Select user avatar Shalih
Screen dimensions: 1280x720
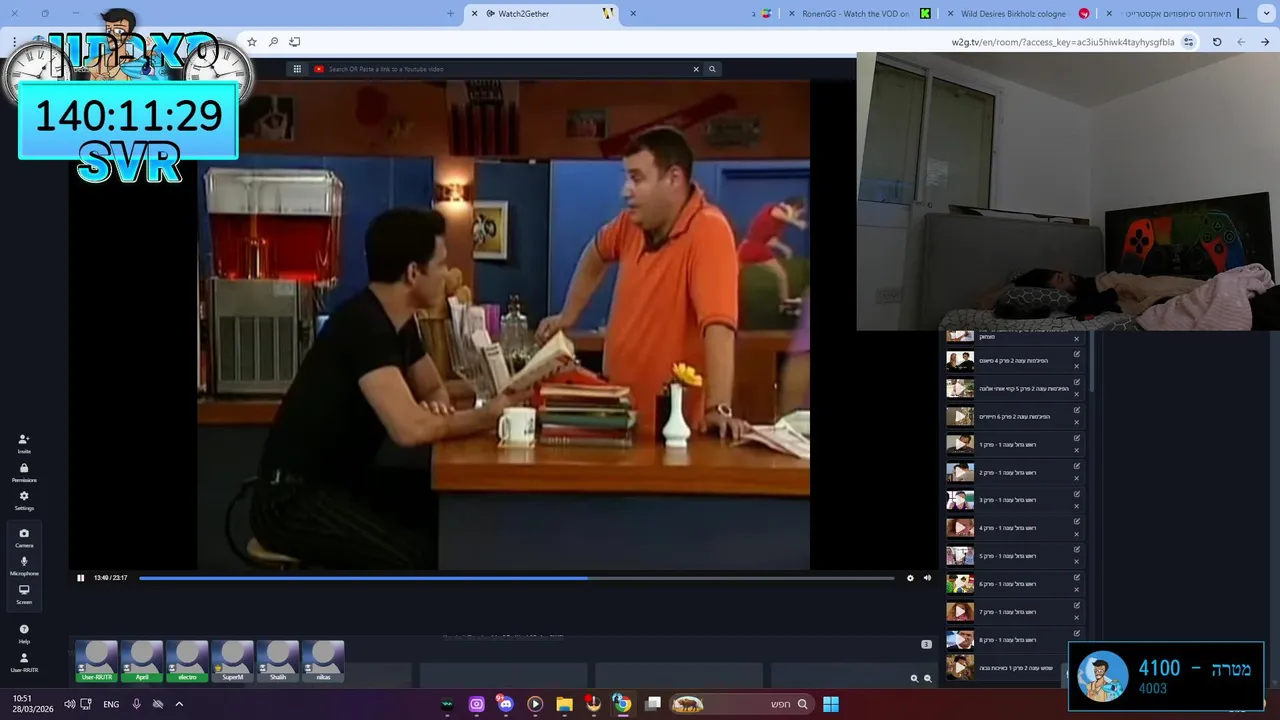click(278, 661)
